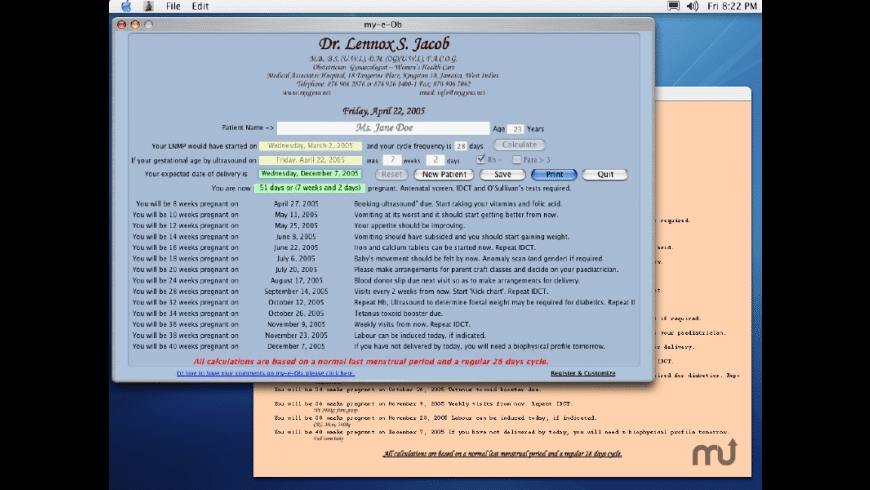Click the date August 17, 2005

(296, 281)
